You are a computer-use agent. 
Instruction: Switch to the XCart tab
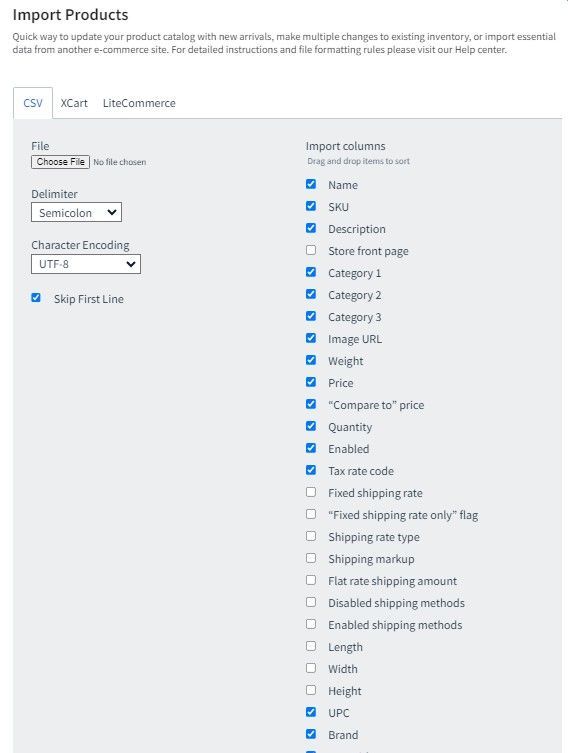point(74,103)
